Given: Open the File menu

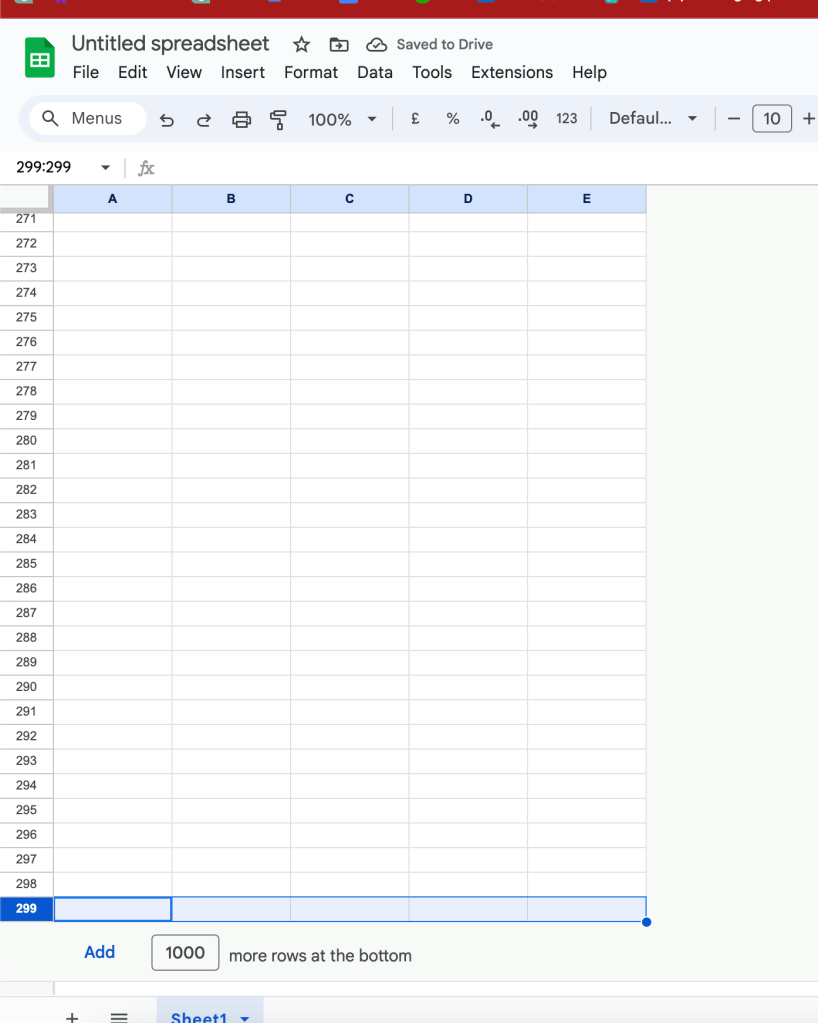Looking at the screenshot, I should tap(85, 72).
